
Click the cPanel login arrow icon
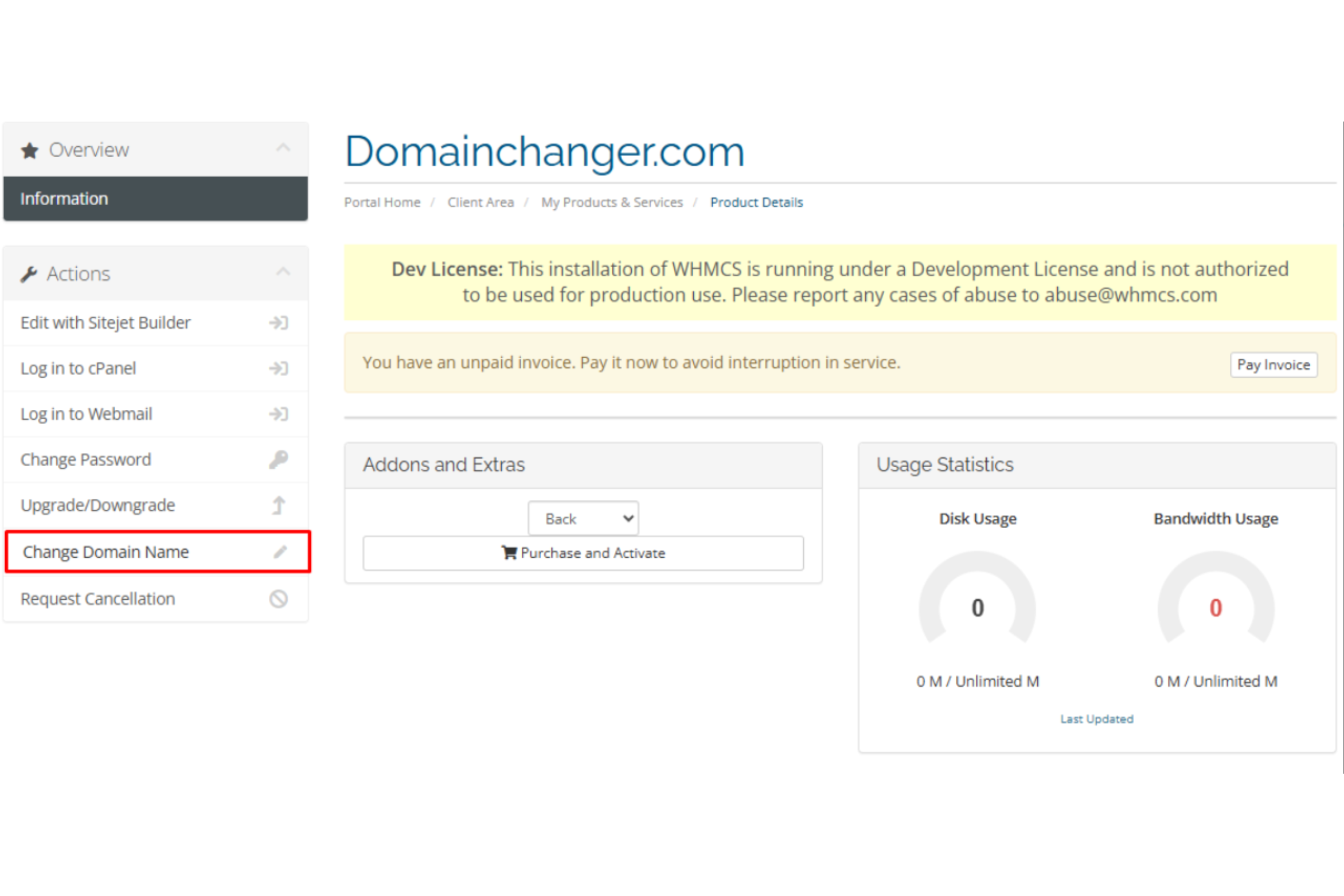[278, 368]
